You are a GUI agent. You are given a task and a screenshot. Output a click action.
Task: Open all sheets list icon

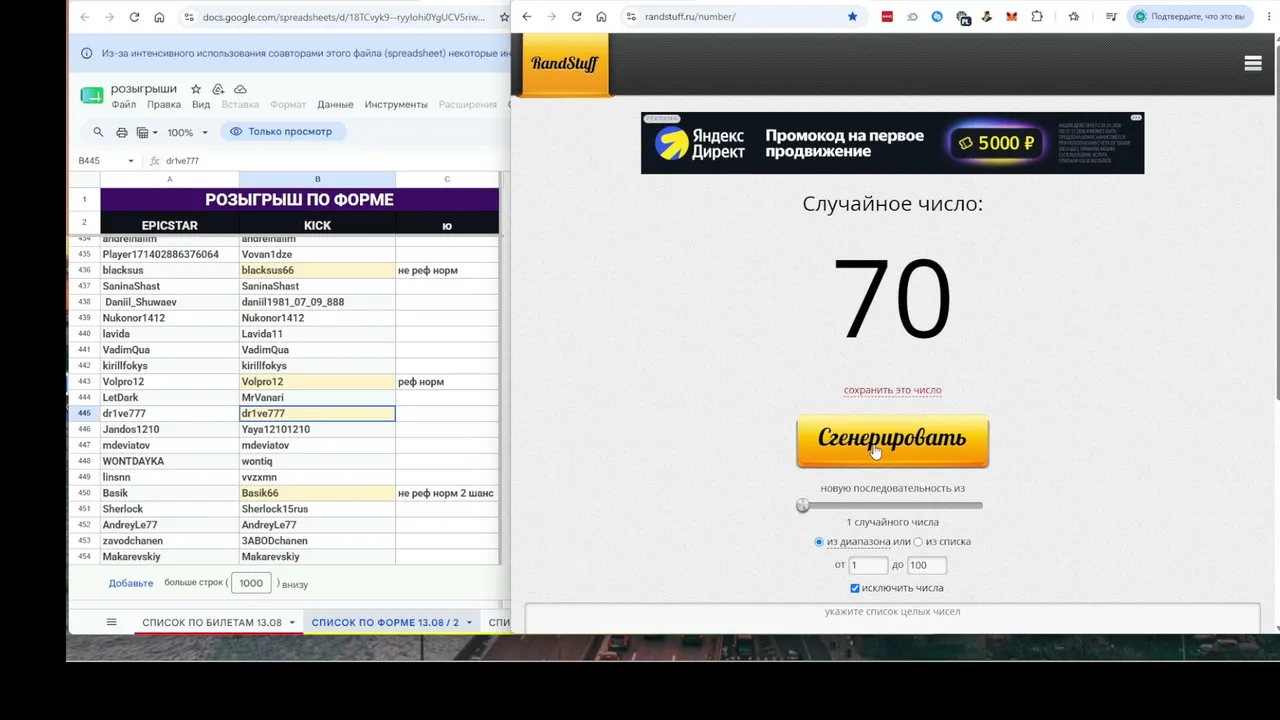click(x=112, y=622)
